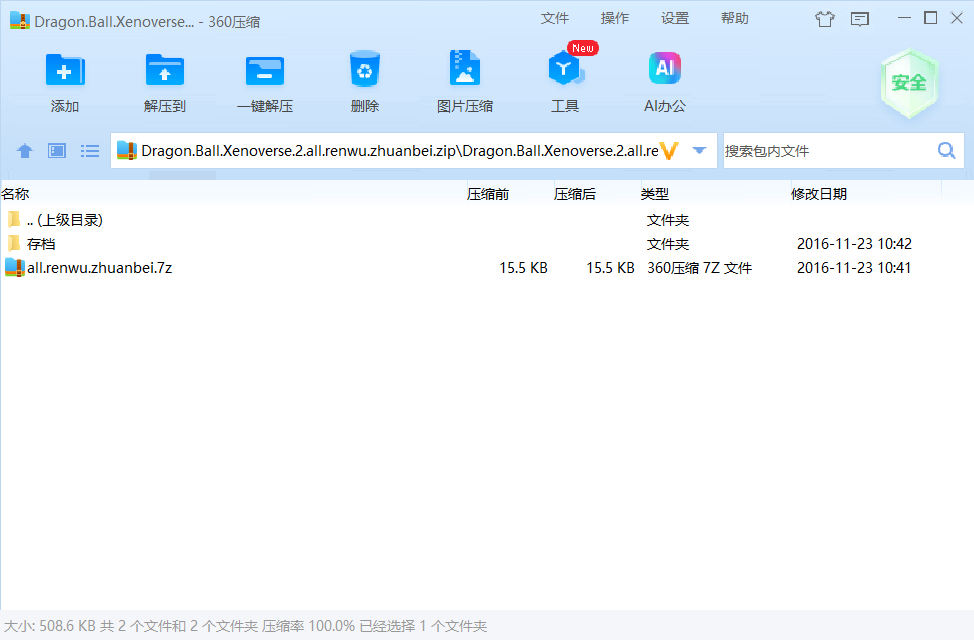Switch to the list view mode button

point(90,151)
